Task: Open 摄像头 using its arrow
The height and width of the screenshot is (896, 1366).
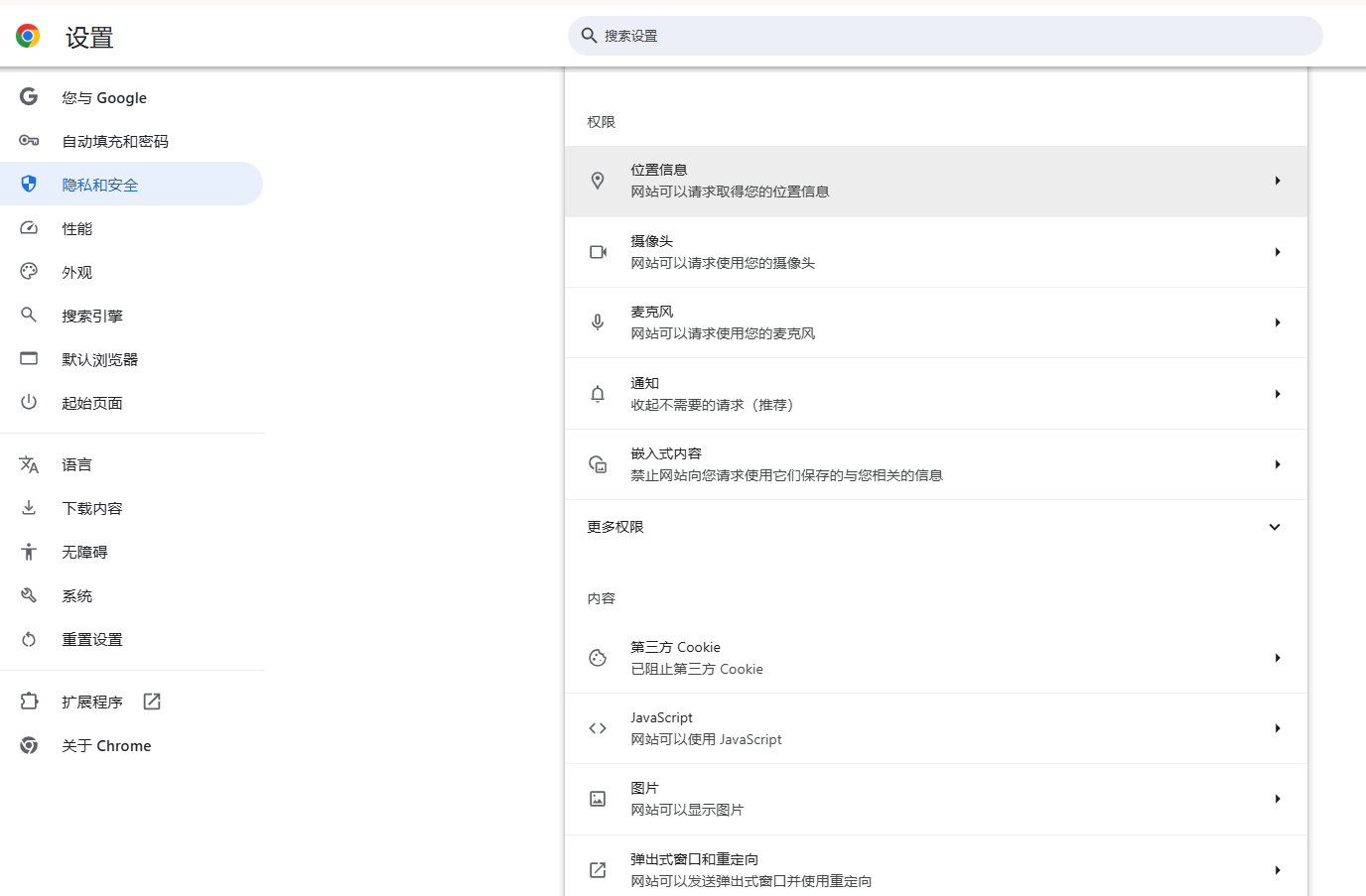Action: [1278, 252]
